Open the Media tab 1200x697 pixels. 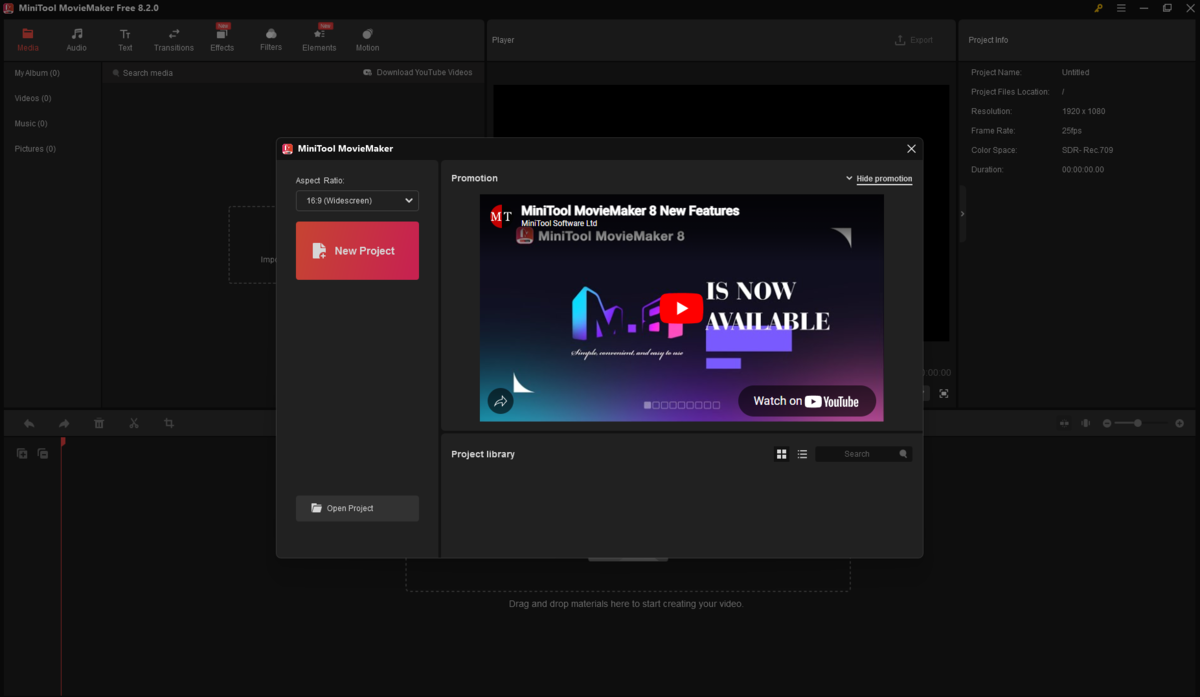pyautogui.click(x=28, y=39)
